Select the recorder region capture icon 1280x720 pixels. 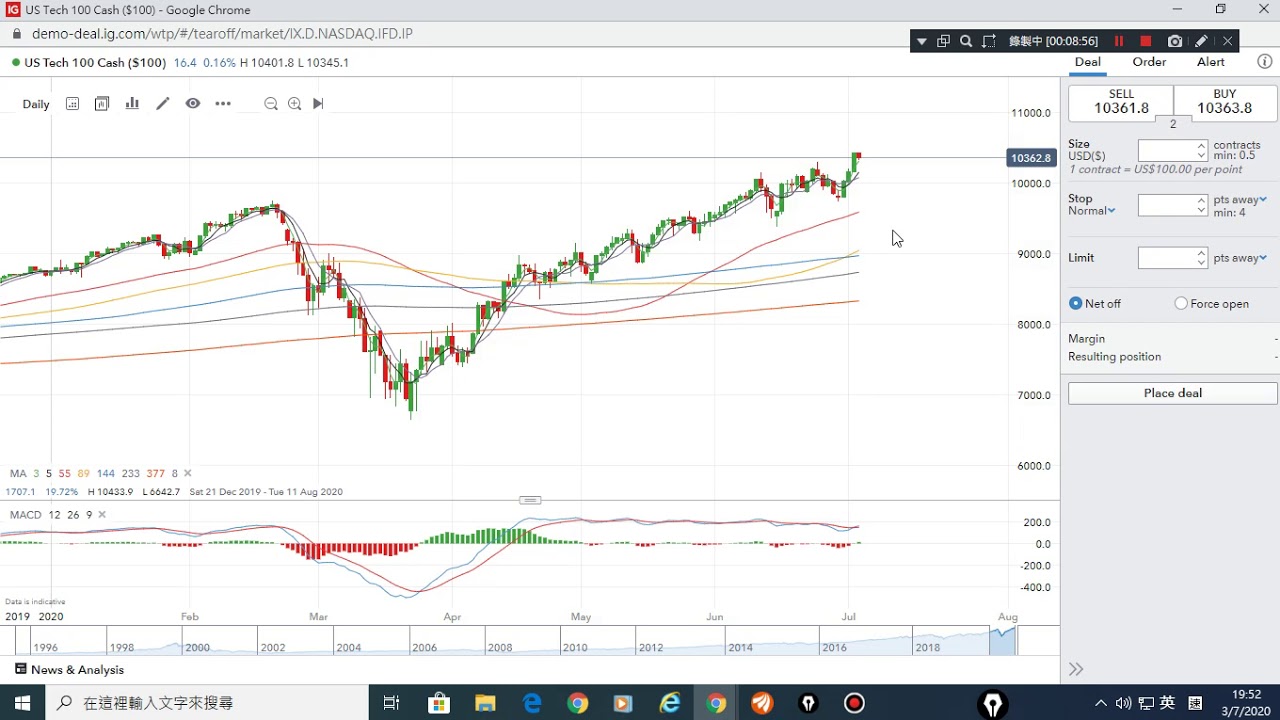pos(989,41)
